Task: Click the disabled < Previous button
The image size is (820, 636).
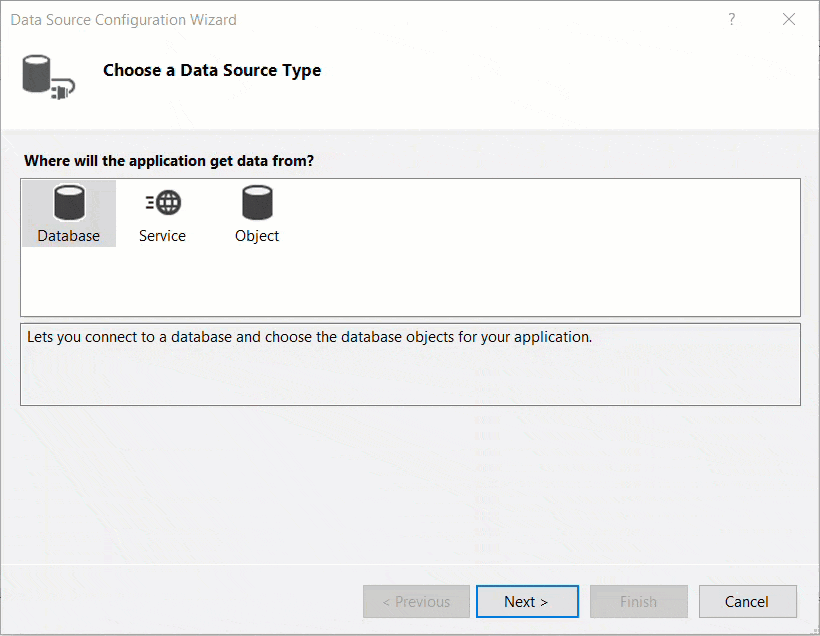Action: coord(416,601)
